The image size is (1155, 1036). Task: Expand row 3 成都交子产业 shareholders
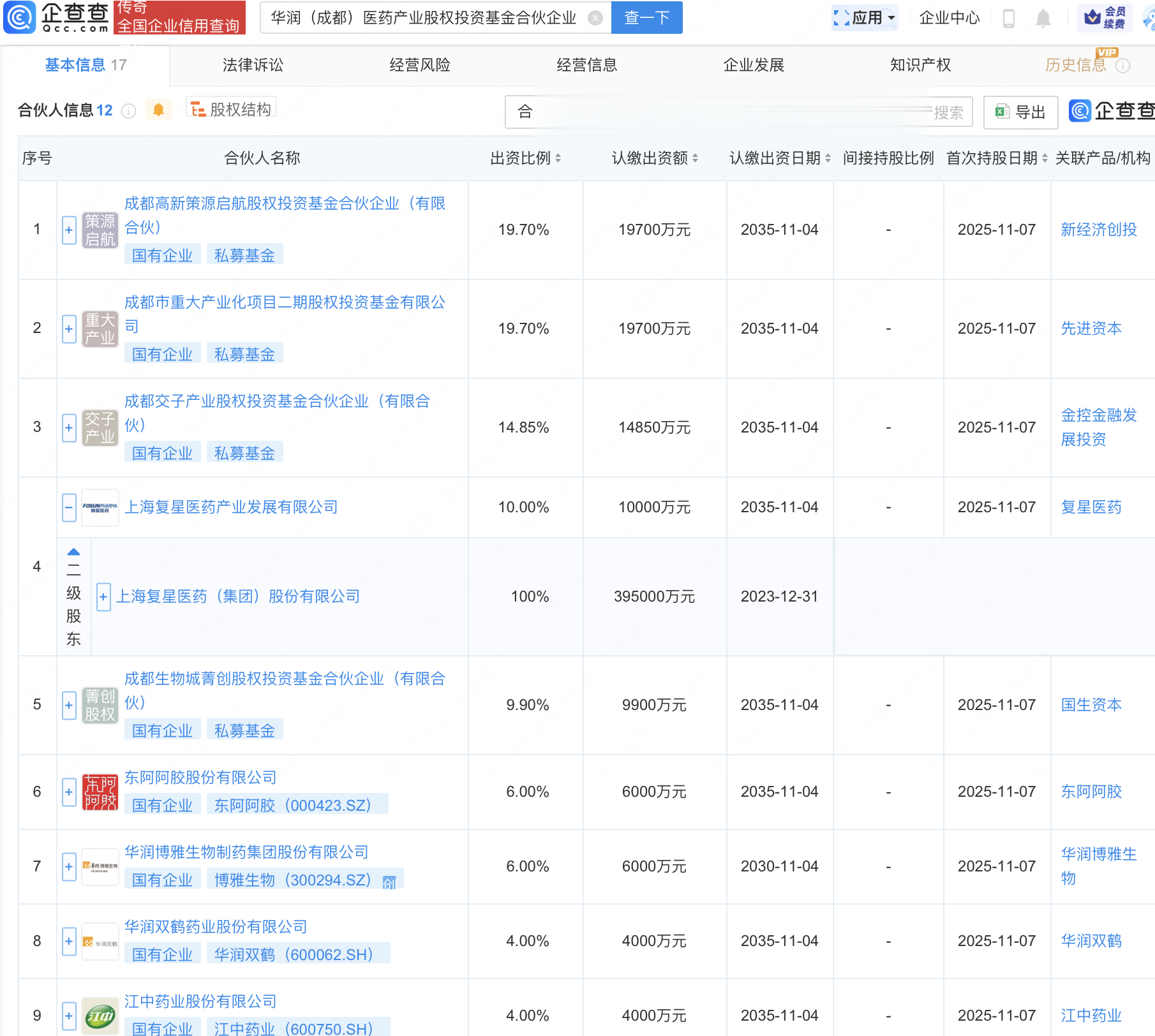(x=69, y=427)
